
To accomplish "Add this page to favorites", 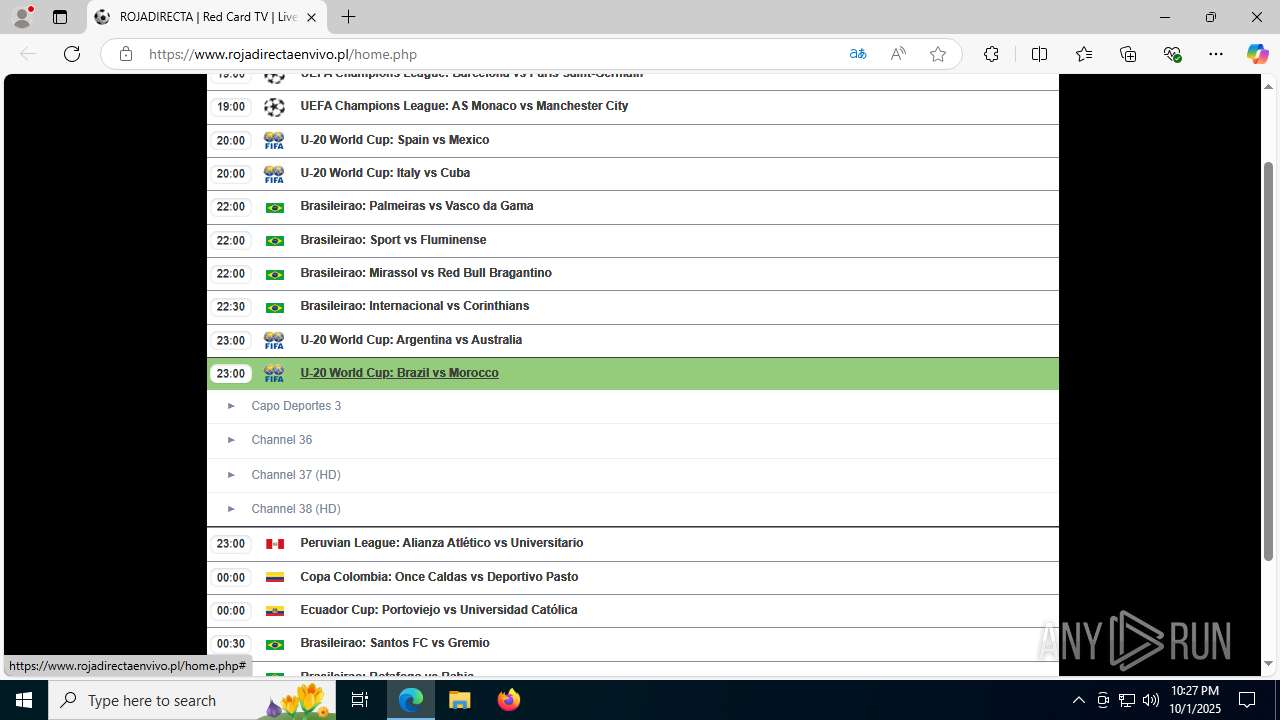I will point(938,54).
